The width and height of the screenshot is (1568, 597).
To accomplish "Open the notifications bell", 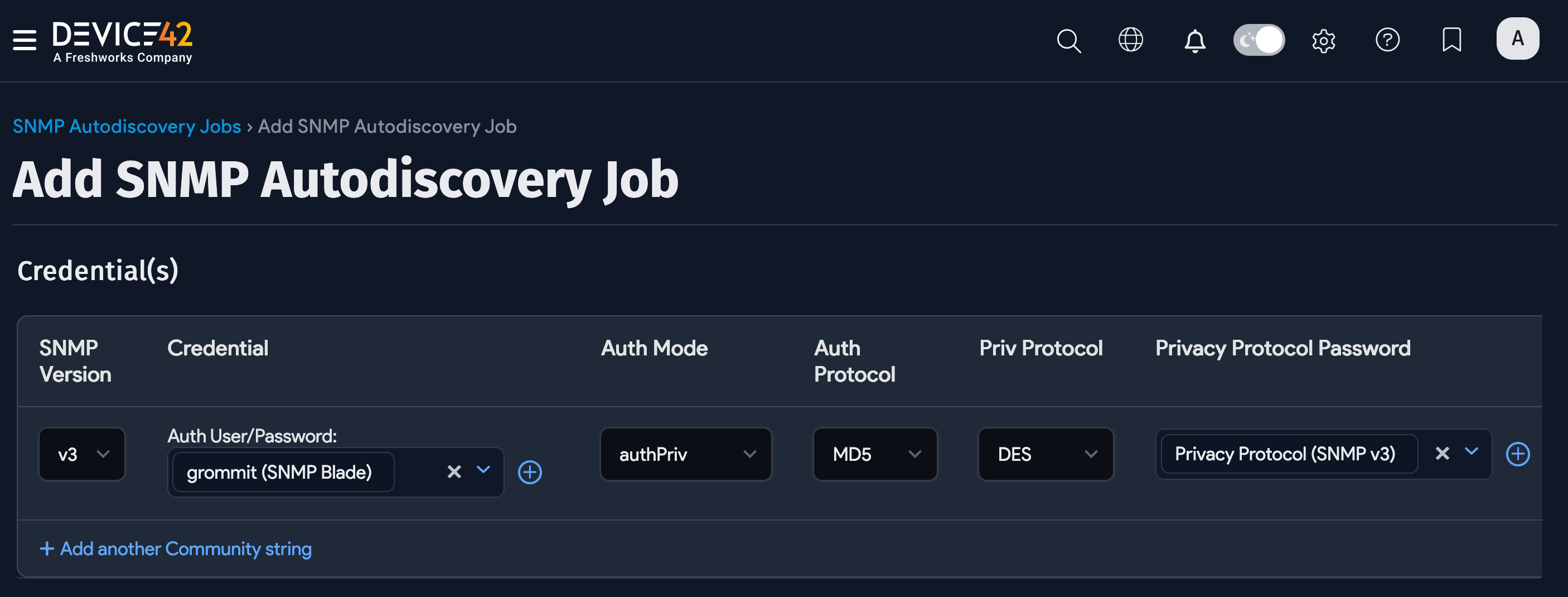I will [1194, 41].
